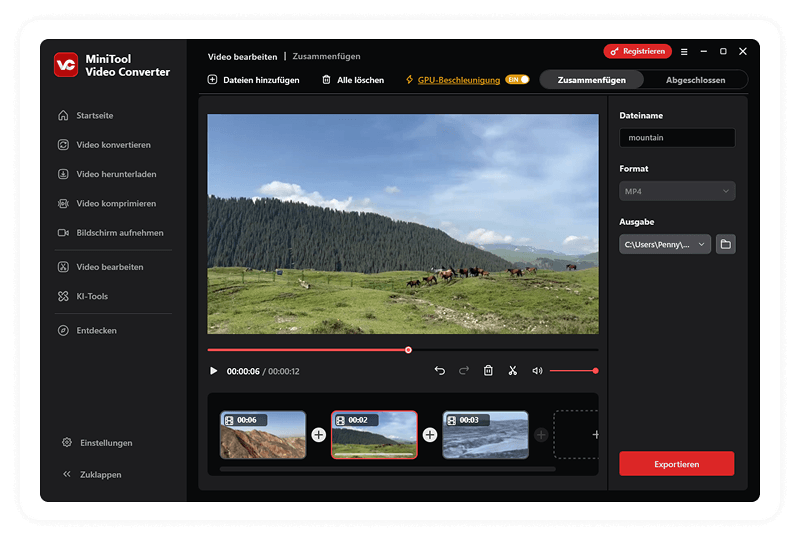This screenshot has width=800, height=540.
Task: Click the timeline horizontal scrollbar
Action: (388, 469)
